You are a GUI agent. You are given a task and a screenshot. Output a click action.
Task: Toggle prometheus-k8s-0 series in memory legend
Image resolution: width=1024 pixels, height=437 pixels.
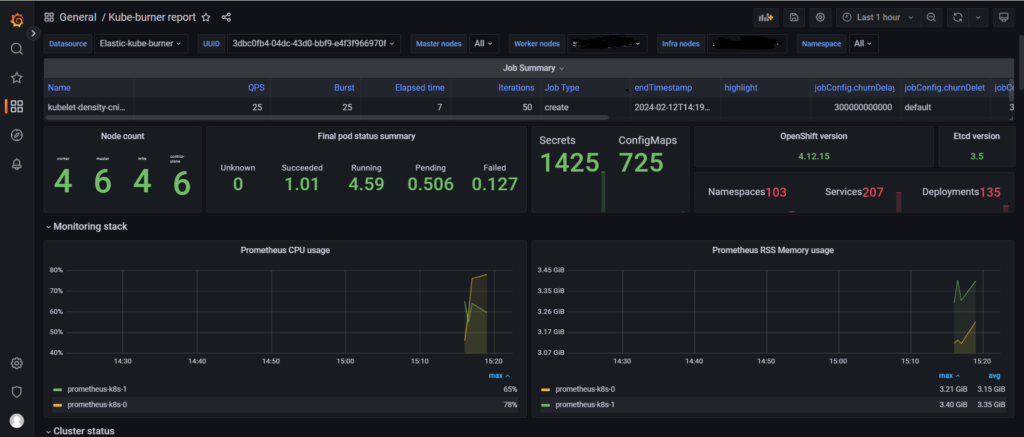tap(585, 389)
